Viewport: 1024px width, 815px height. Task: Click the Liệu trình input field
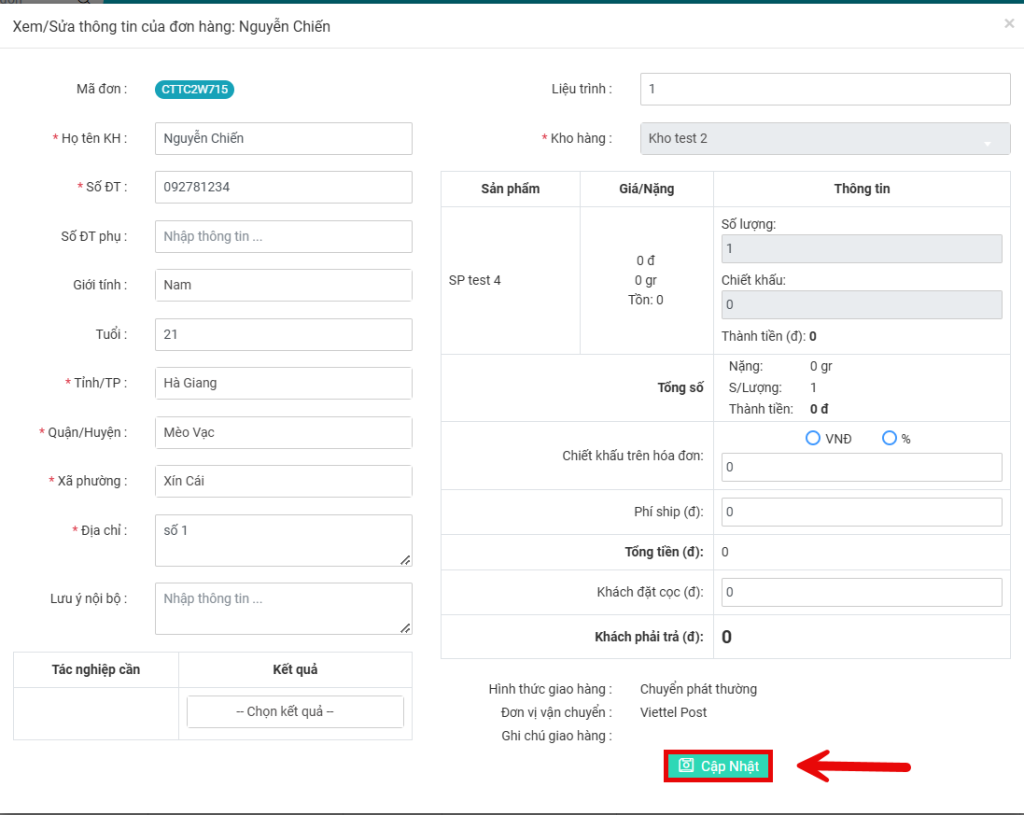(825, 89)
